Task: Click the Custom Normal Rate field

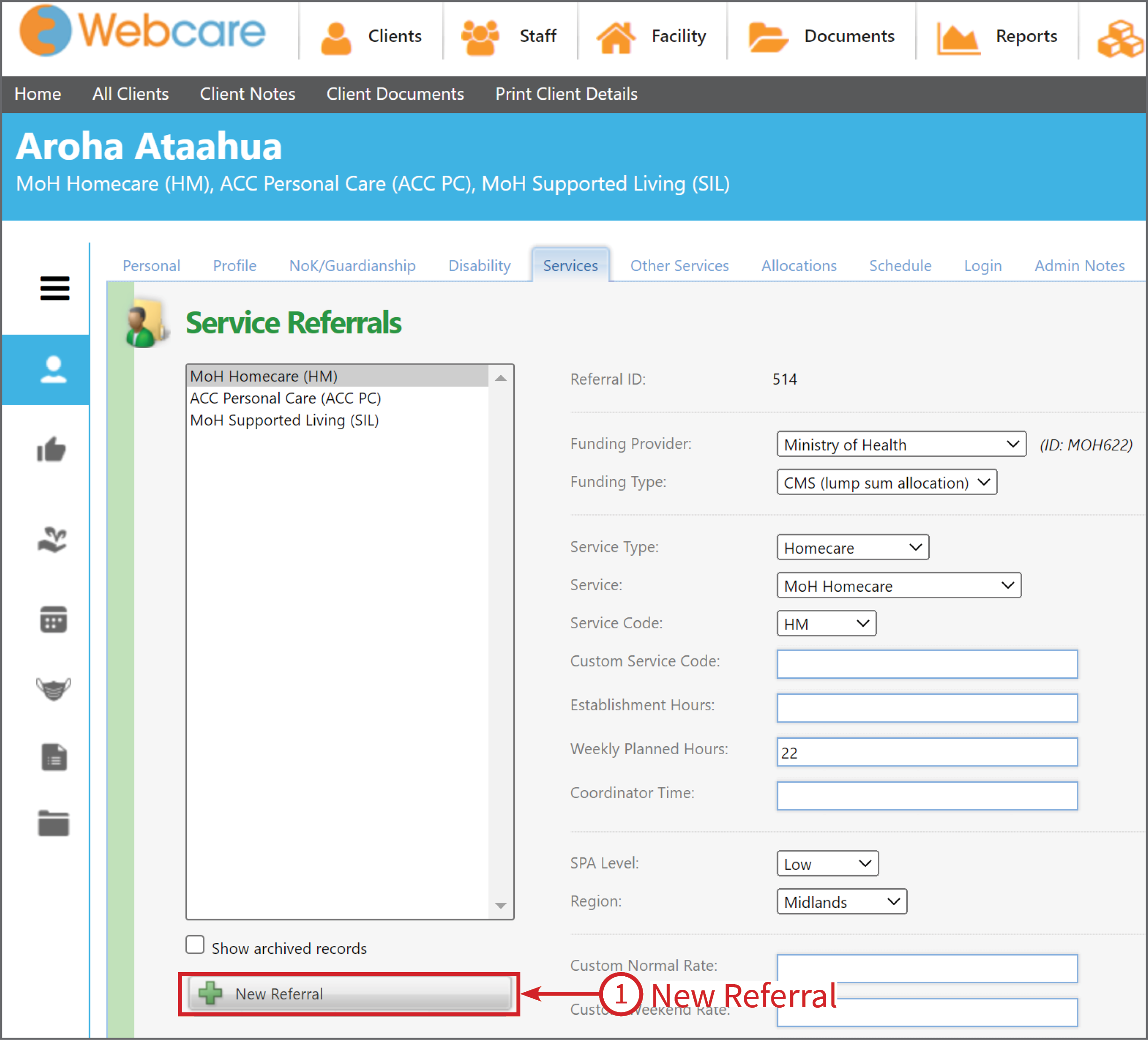Action: point(927,969)
